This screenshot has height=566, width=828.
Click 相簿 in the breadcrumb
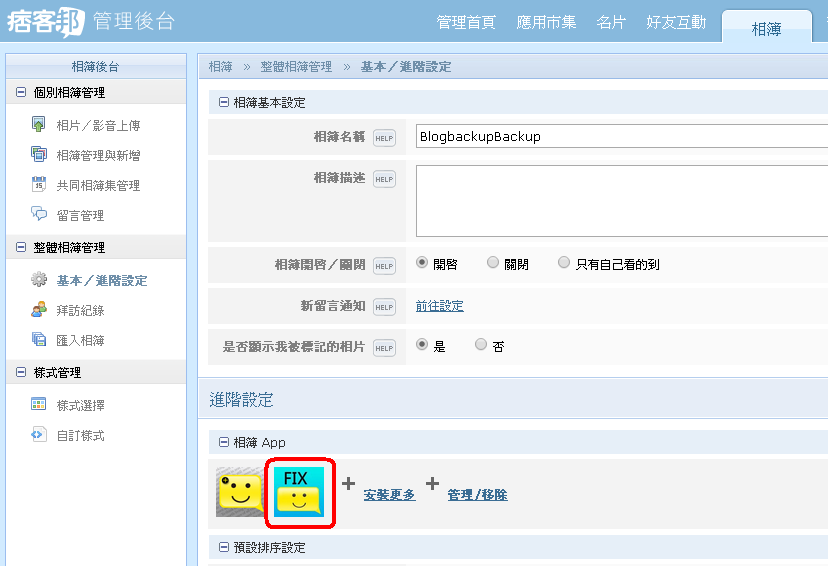coord(221,67)
